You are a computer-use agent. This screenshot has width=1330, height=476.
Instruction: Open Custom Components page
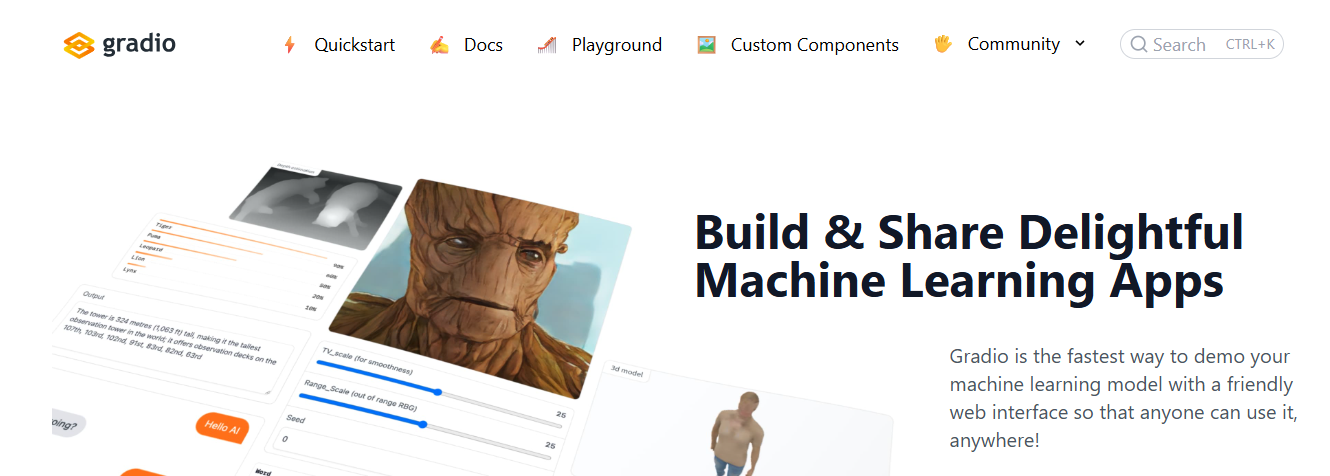pos(815,45)
